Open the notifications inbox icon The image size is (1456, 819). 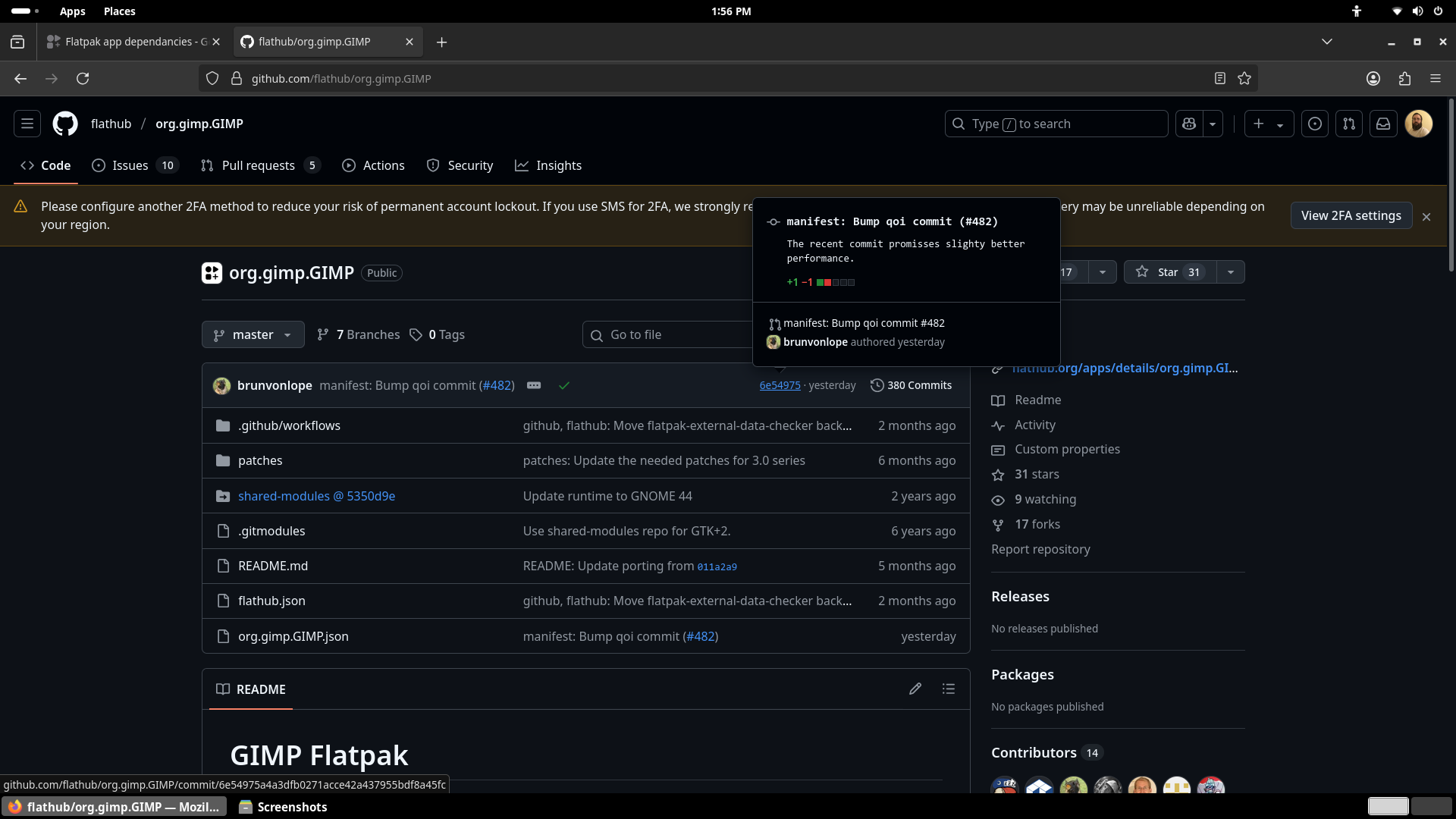pos(1383,124)
